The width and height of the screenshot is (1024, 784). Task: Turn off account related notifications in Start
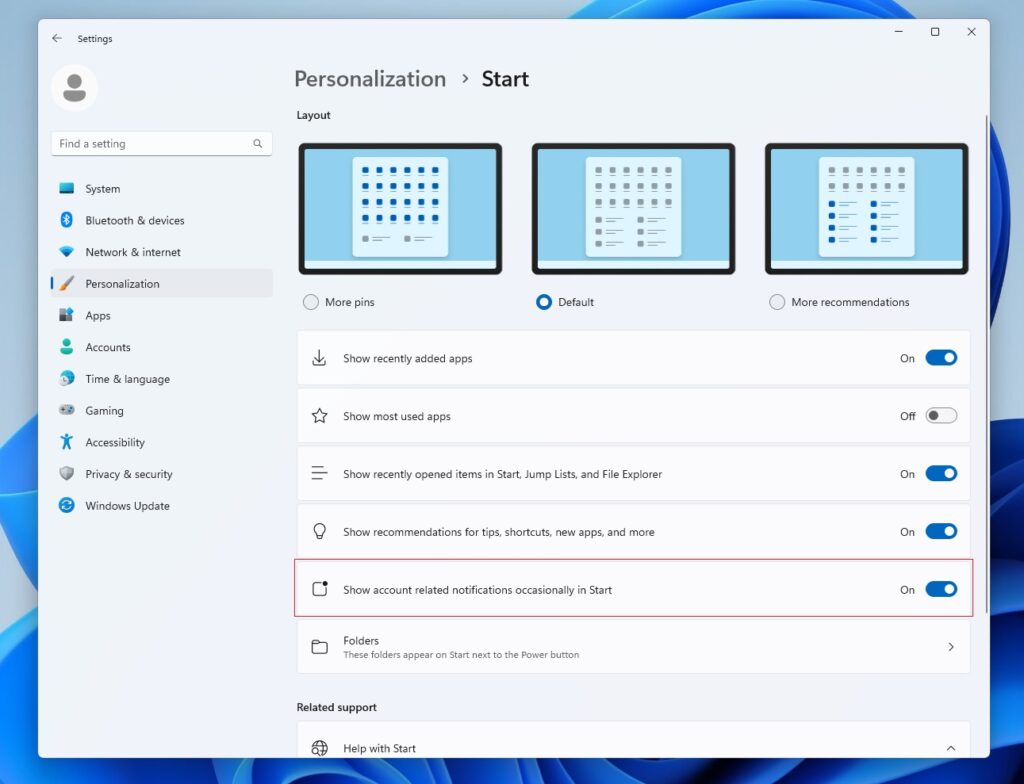(x=941, y=590)
